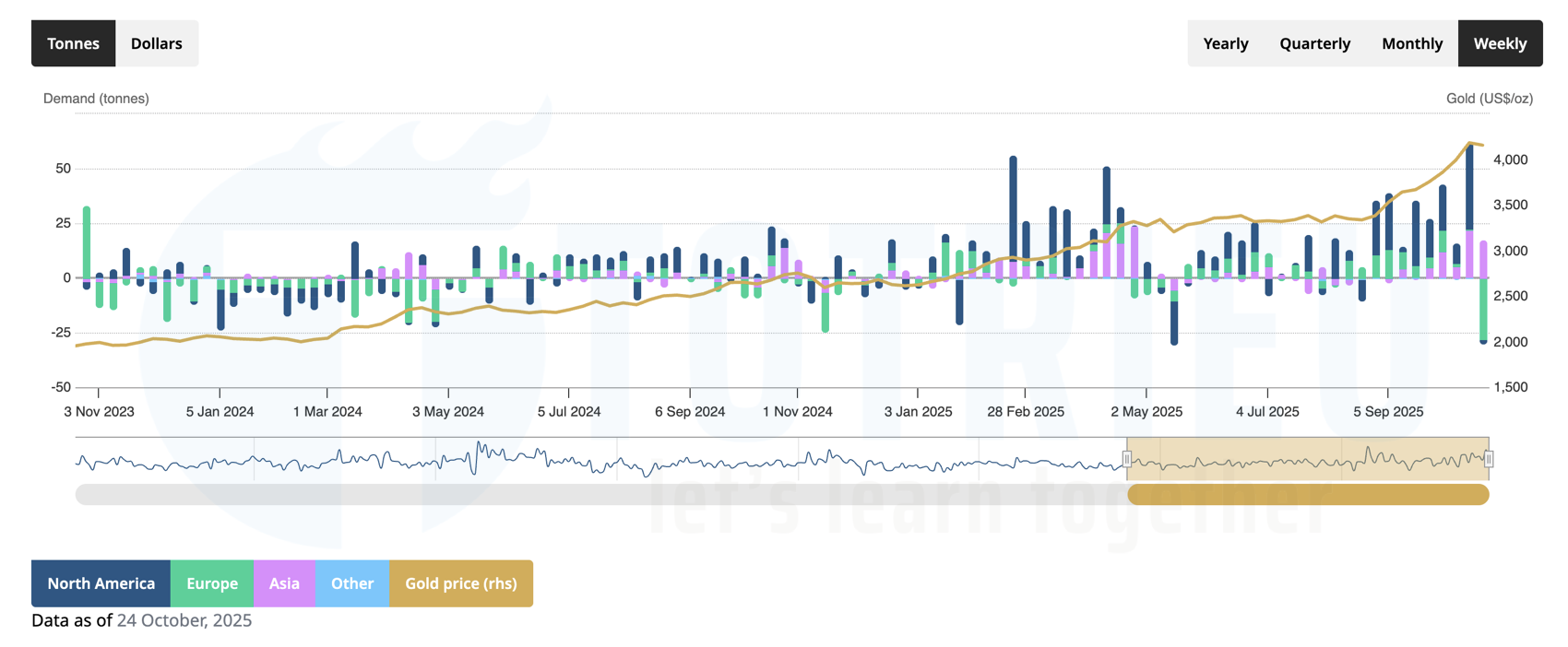Viewport: 1568px width, 647px height.
Task: Select the Quarterly time interval
Action: click(1314, 43)
